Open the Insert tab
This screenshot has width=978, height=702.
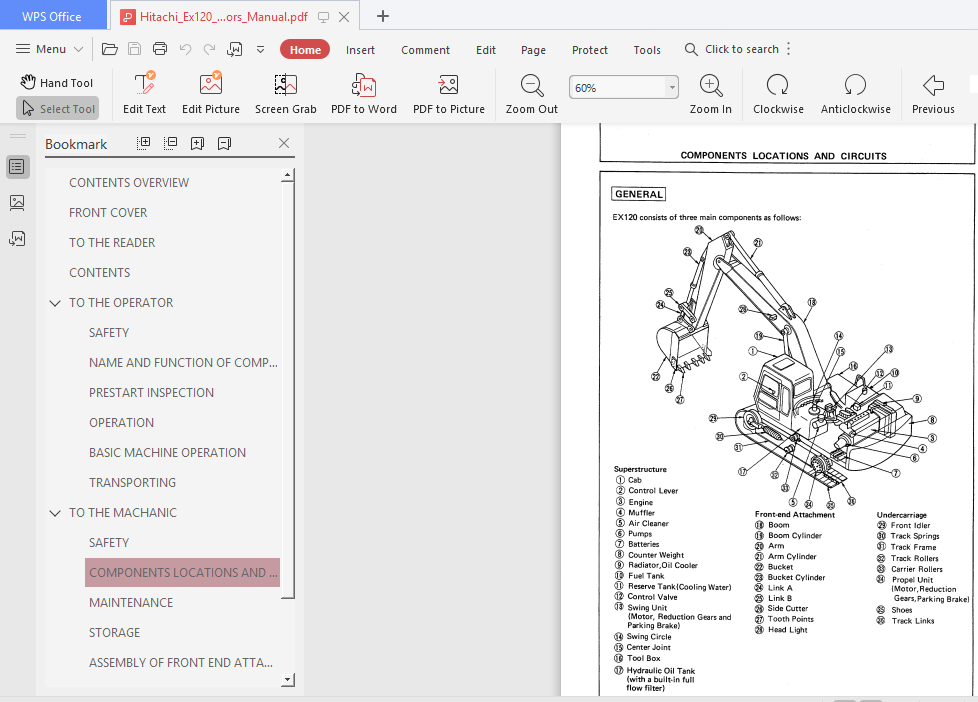tap(361, 50)
